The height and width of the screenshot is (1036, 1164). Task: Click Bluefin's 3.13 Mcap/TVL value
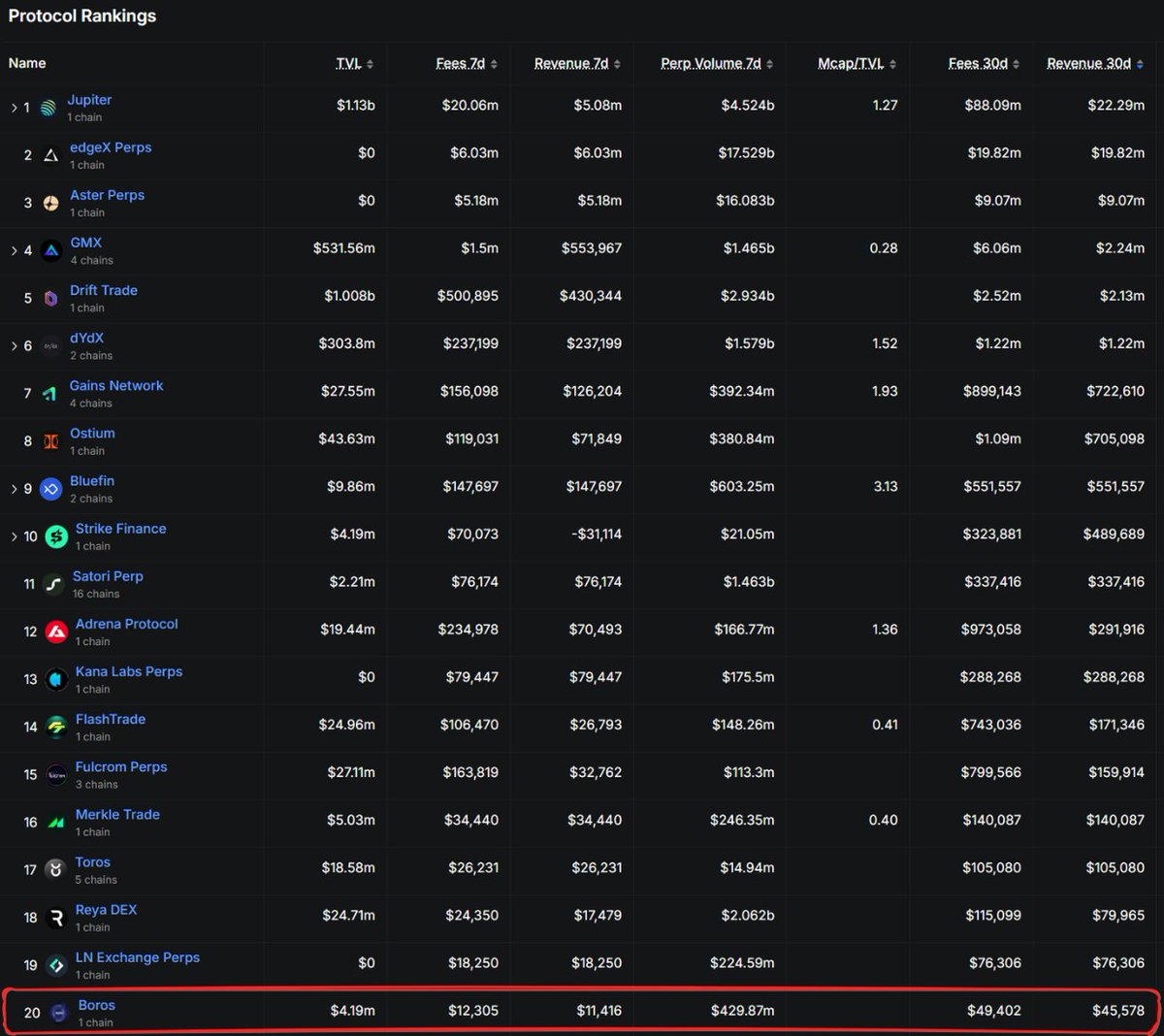click(886, 486)
